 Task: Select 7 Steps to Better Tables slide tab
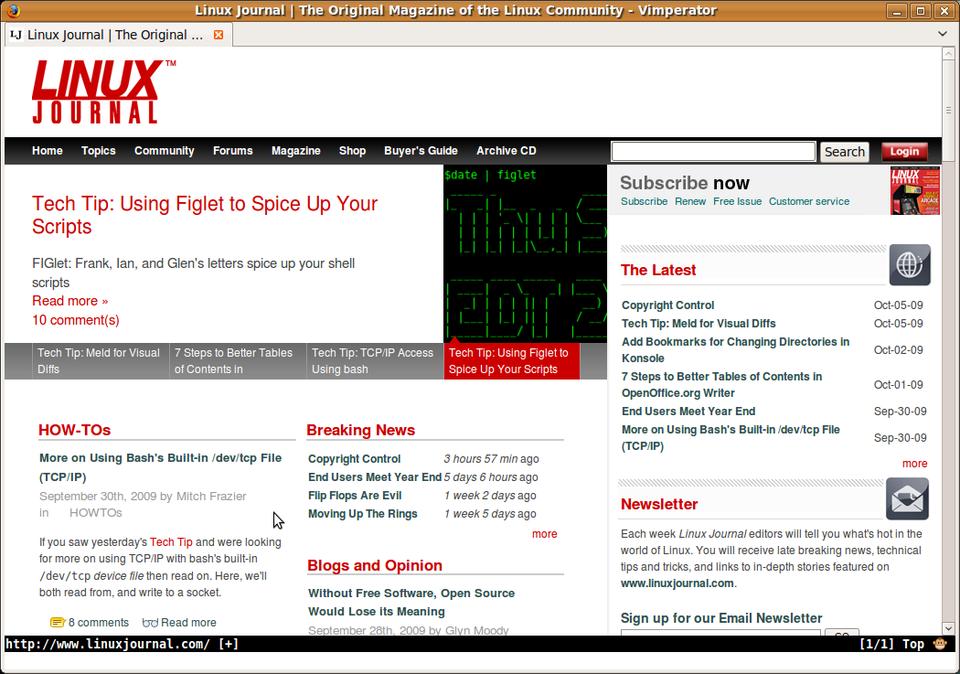(238, 361)
